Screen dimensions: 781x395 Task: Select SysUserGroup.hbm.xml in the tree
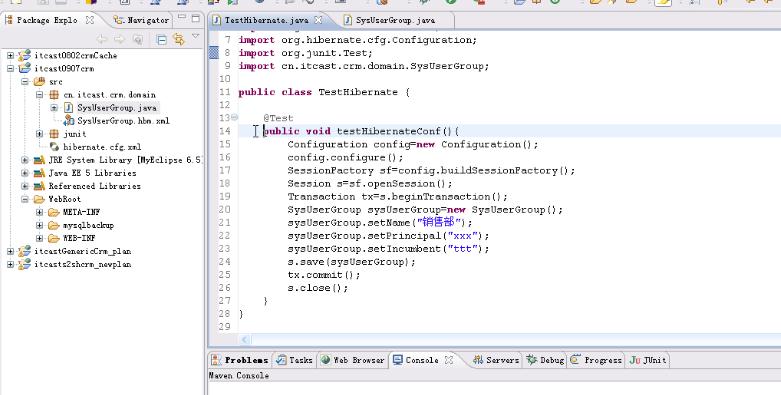tap(123, 121)
